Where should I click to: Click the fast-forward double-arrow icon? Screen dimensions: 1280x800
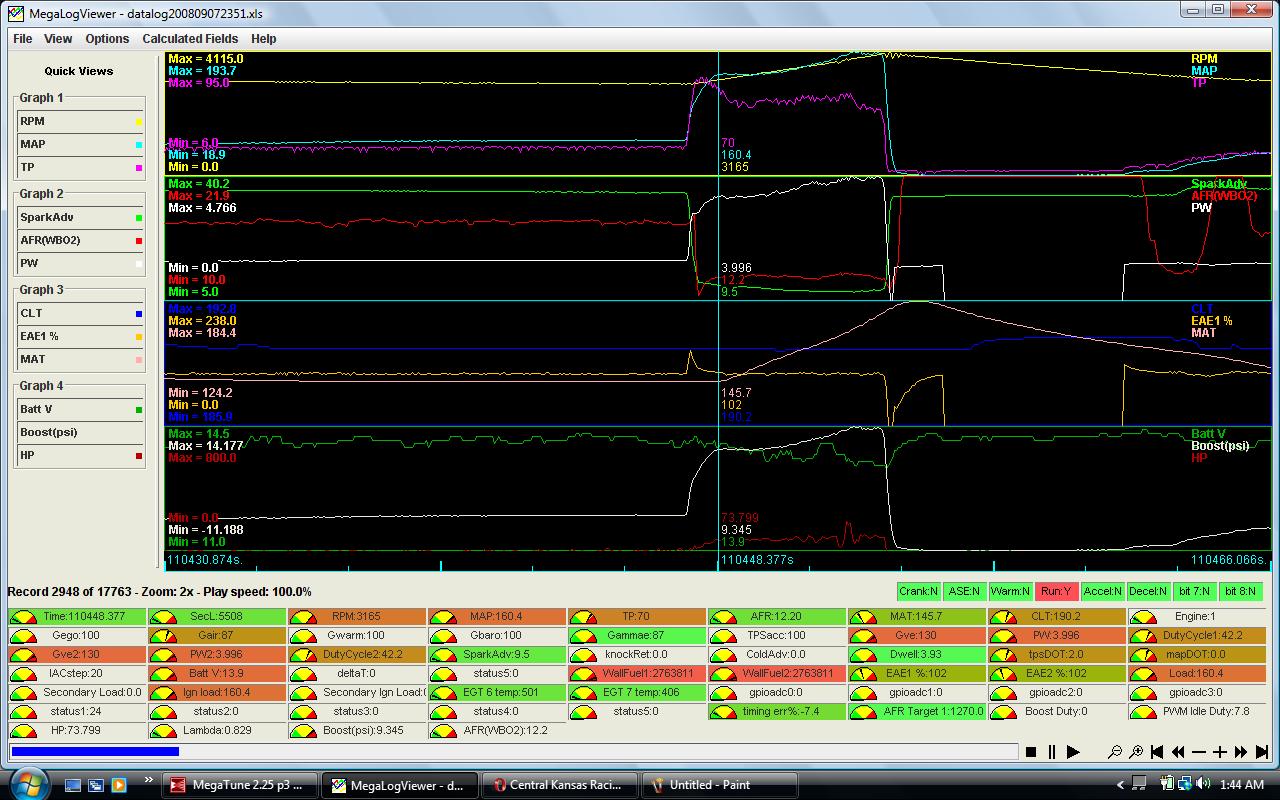[1241, 752]
